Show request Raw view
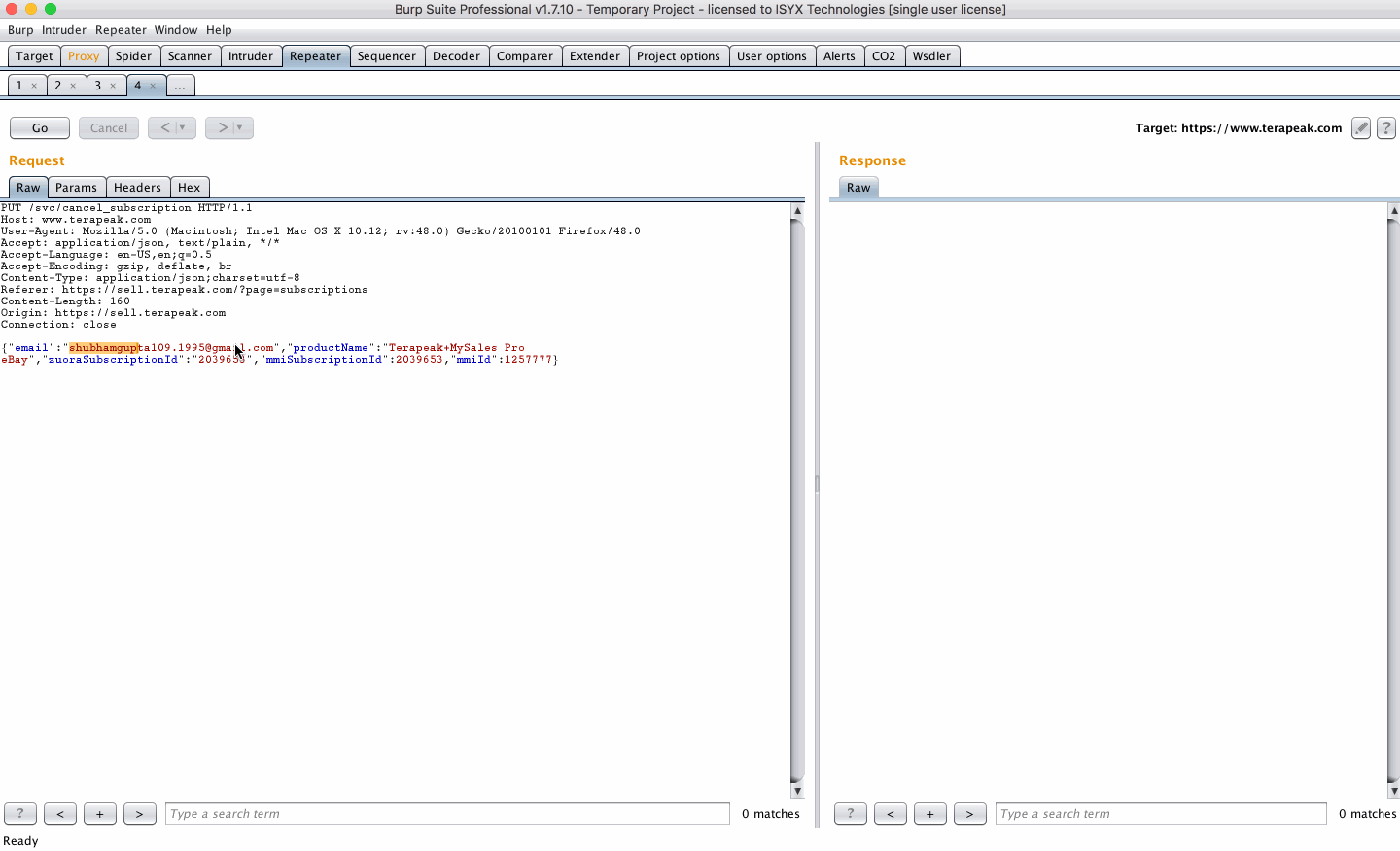 pyautogui.click(x=28, y=188)
